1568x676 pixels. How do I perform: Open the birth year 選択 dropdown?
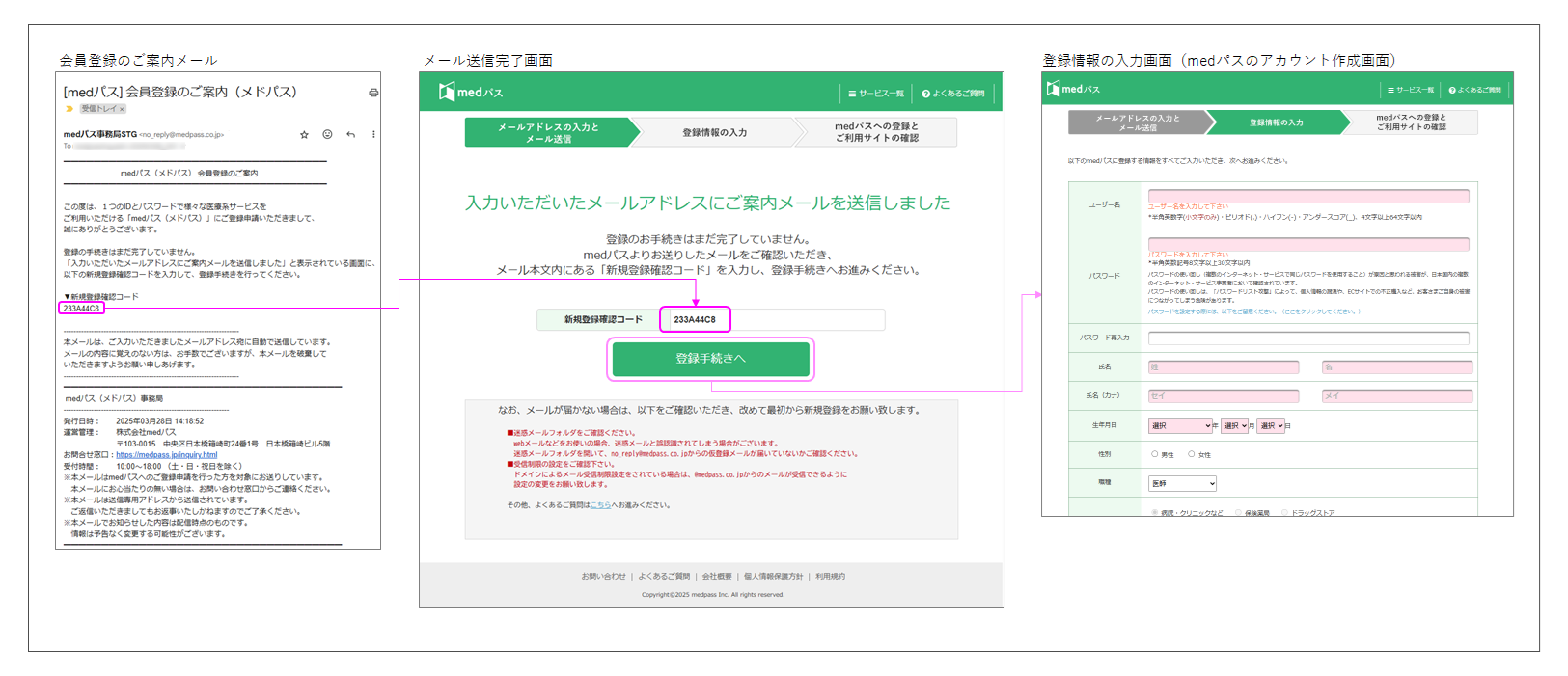(x=1180, y=425)
